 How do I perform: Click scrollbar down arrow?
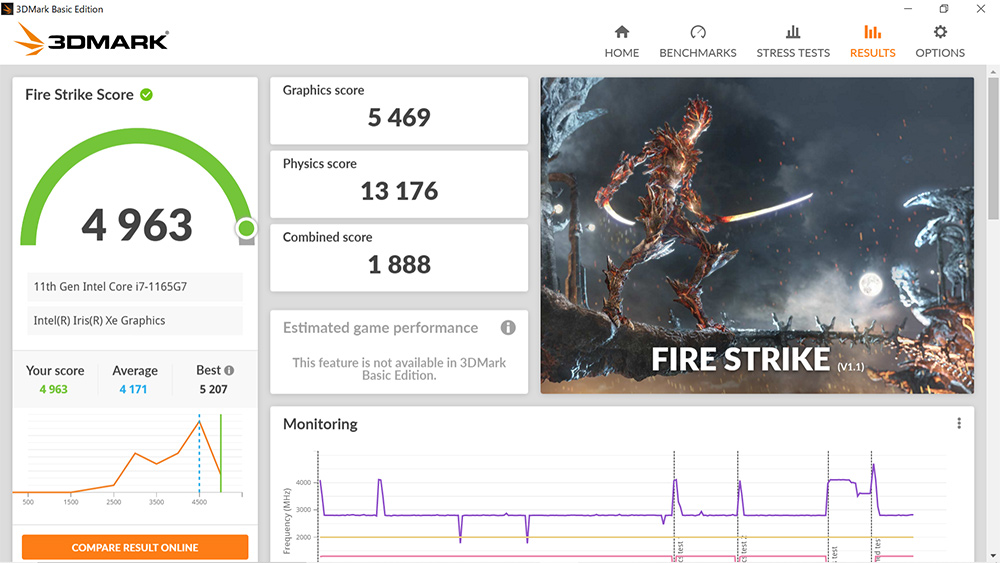pos(993,556)
